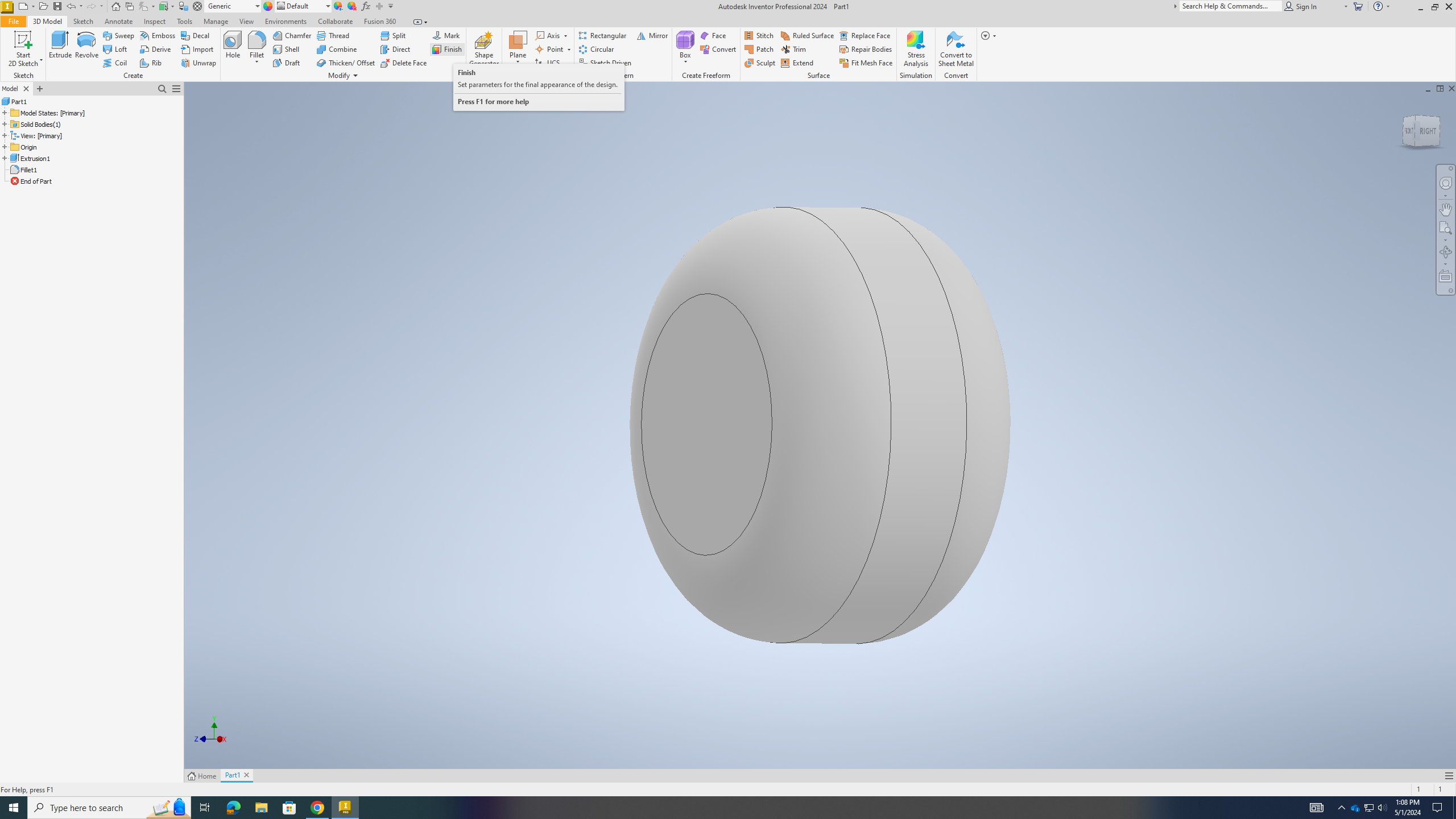Expand the Solid Bodies(1) node
1456x819 pixels.
pos(5,124)
